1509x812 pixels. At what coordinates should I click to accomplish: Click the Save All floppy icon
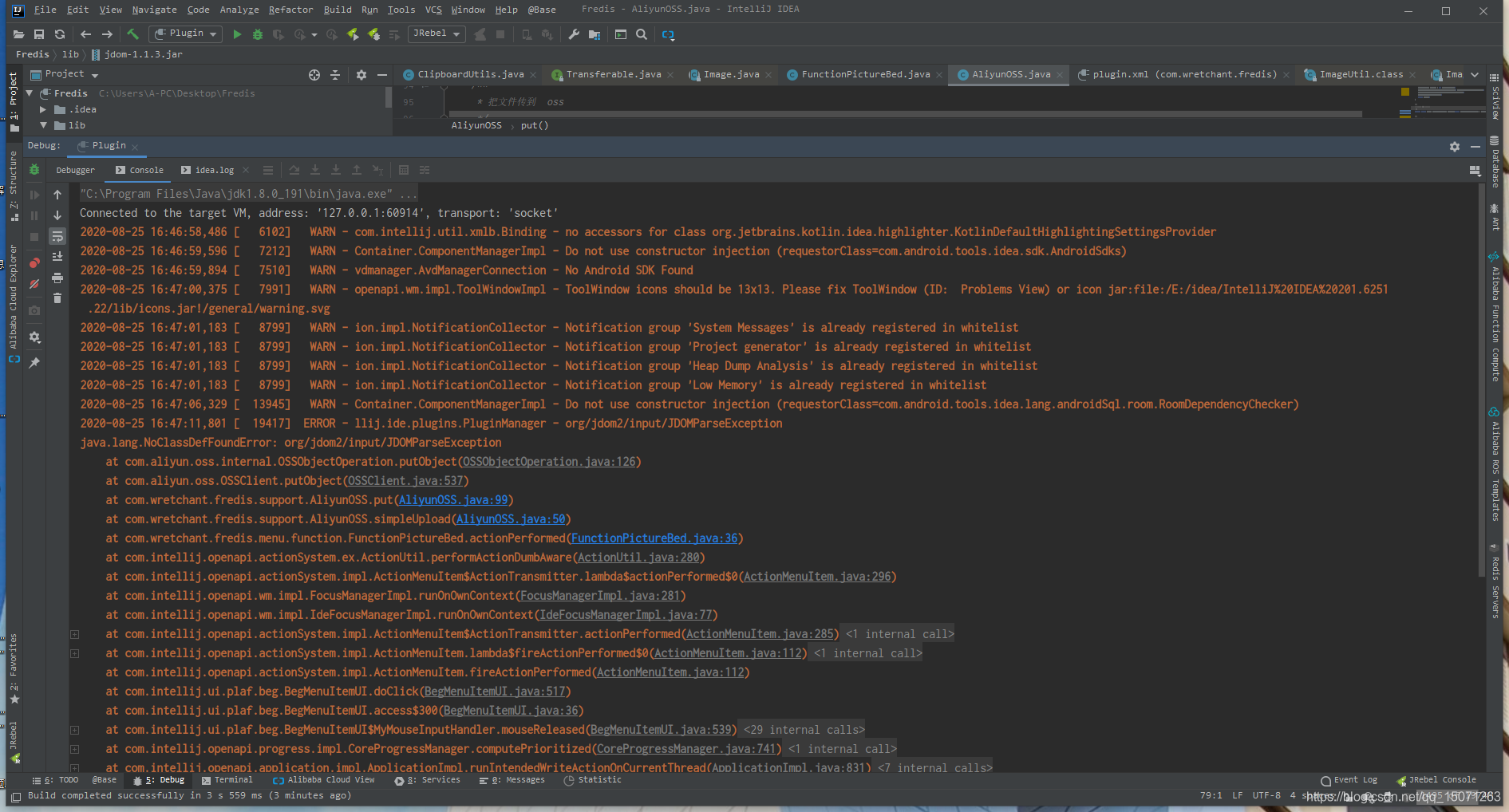39,34
